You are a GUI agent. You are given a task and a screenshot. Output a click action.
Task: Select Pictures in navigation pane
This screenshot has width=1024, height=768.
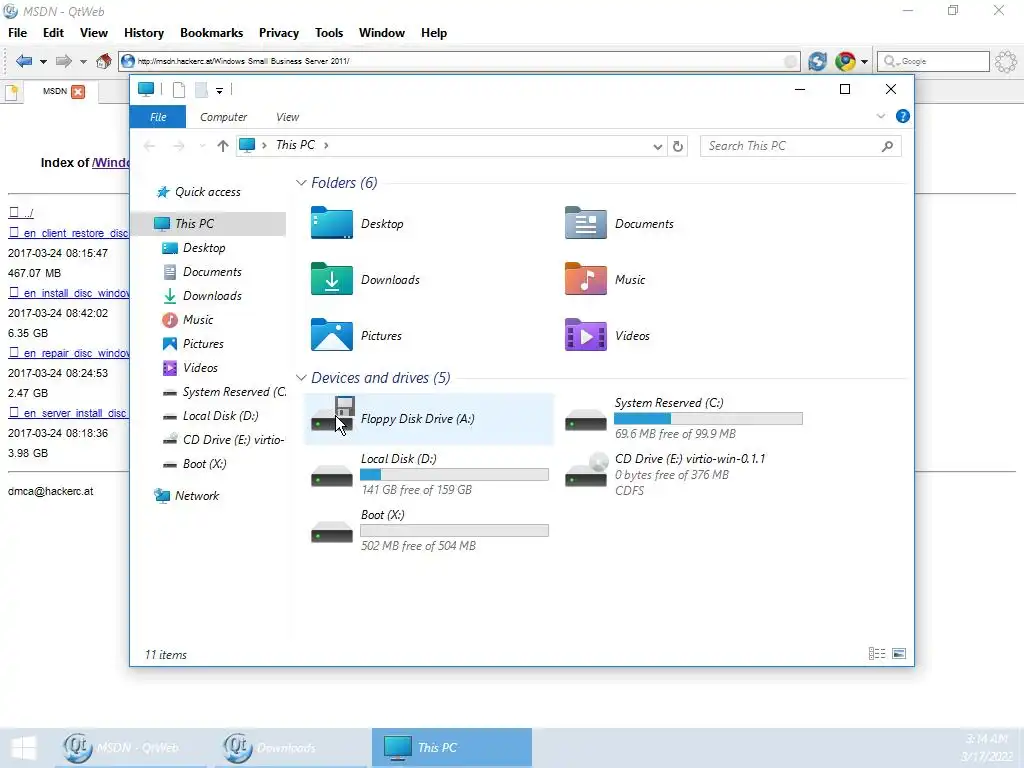coord(203,344)
